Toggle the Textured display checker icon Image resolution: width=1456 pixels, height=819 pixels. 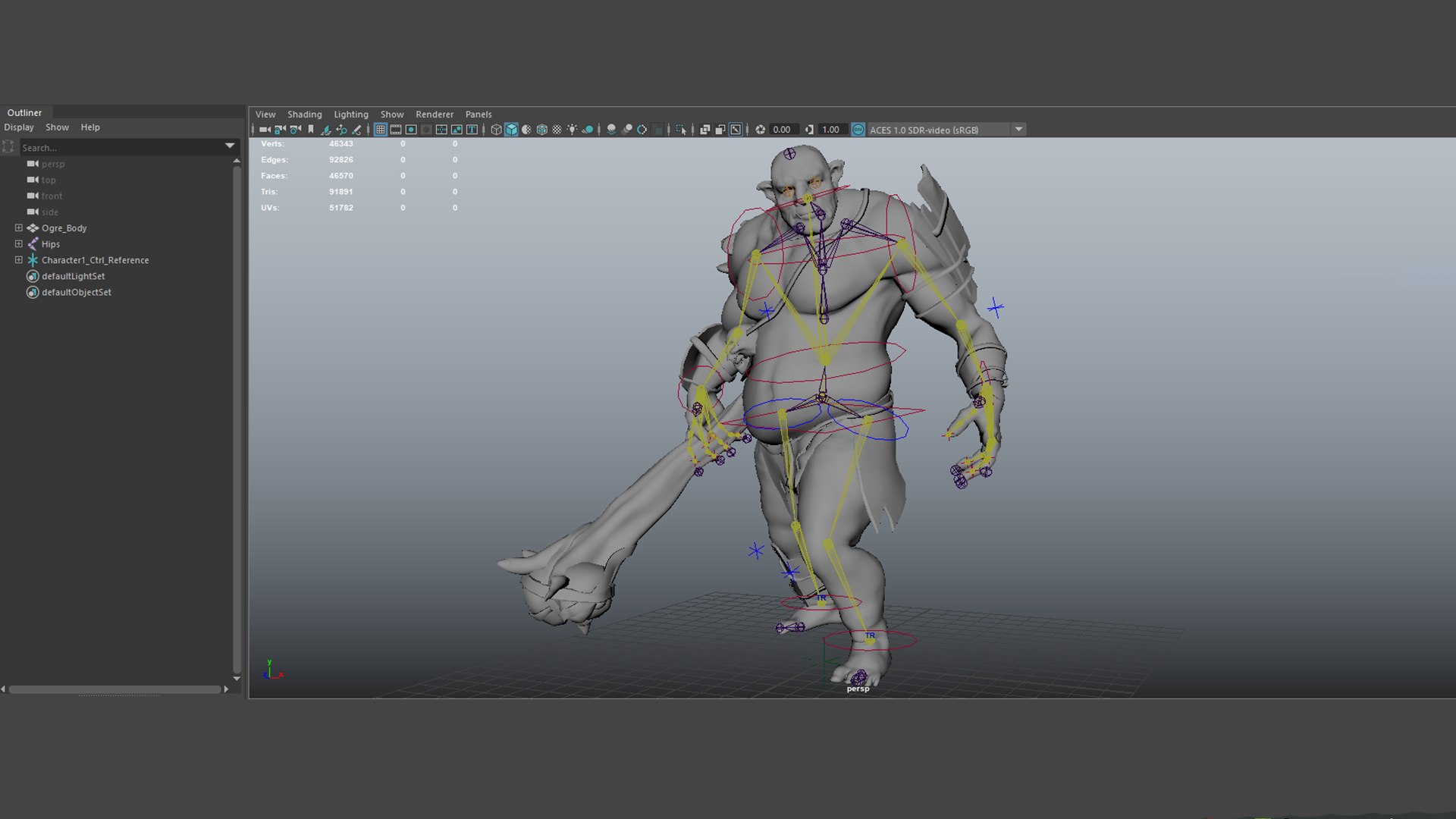pos(557,130)
